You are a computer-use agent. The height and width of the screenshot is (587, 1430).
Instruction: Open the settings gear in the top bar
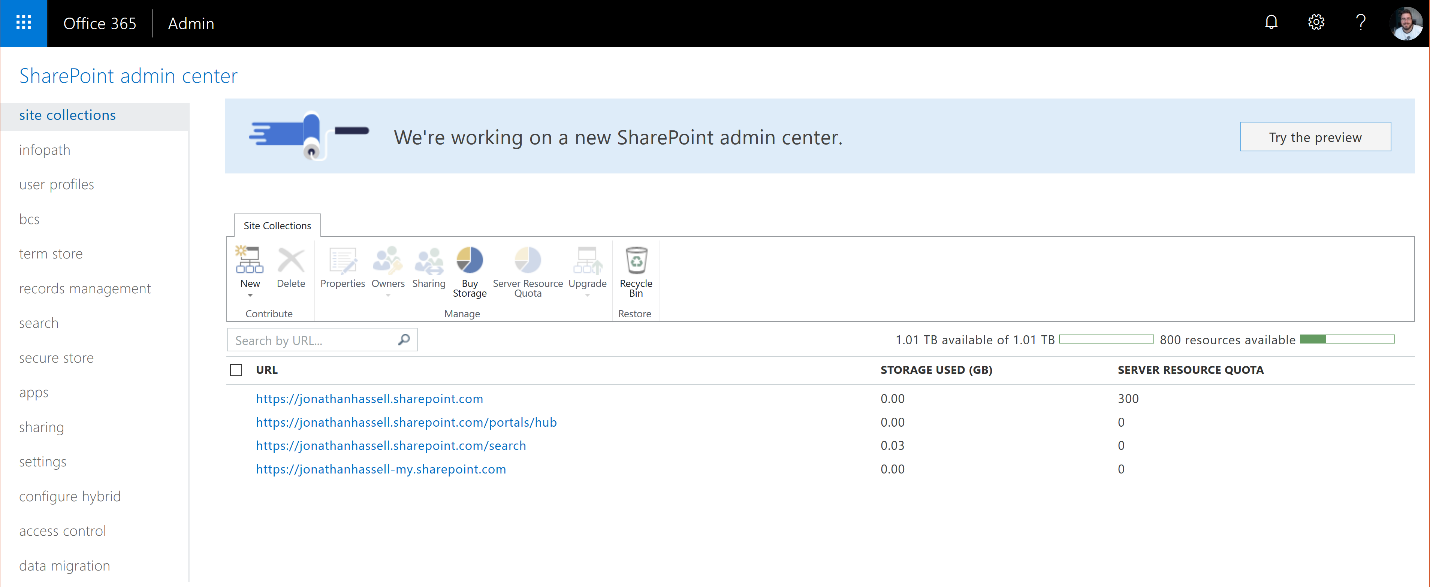coord(1316,23)
